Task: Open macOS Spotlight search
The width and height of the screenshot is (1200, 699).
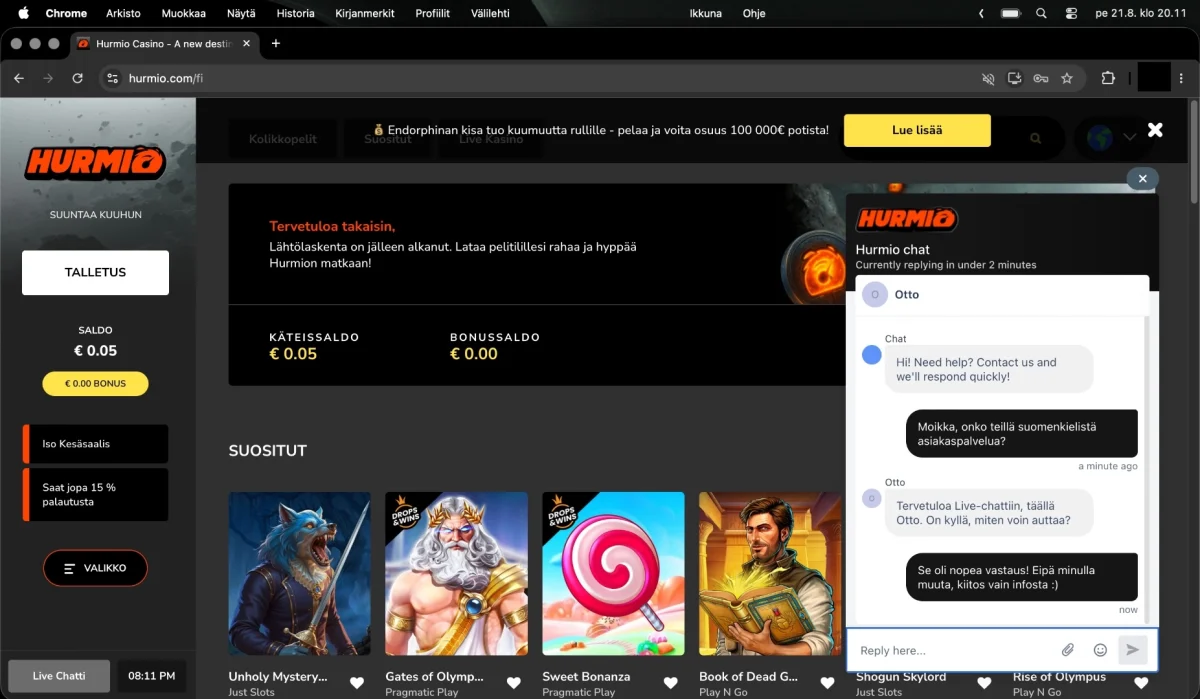Action: [x=1041, y=13]
